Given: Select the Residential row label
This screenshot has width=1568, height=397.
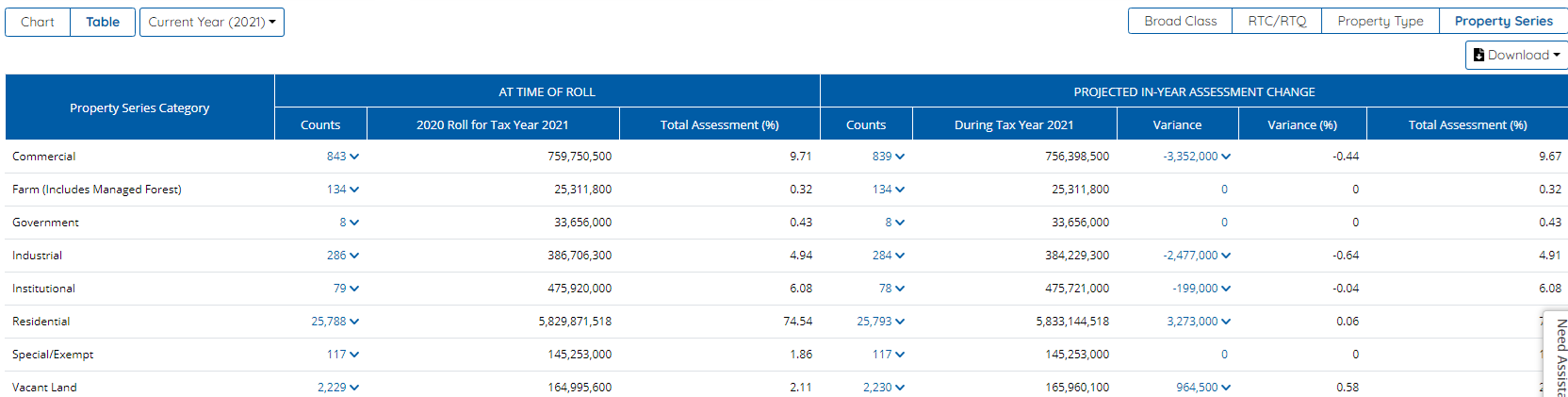Looking at the screenshot, I should (x=41, y=322).
